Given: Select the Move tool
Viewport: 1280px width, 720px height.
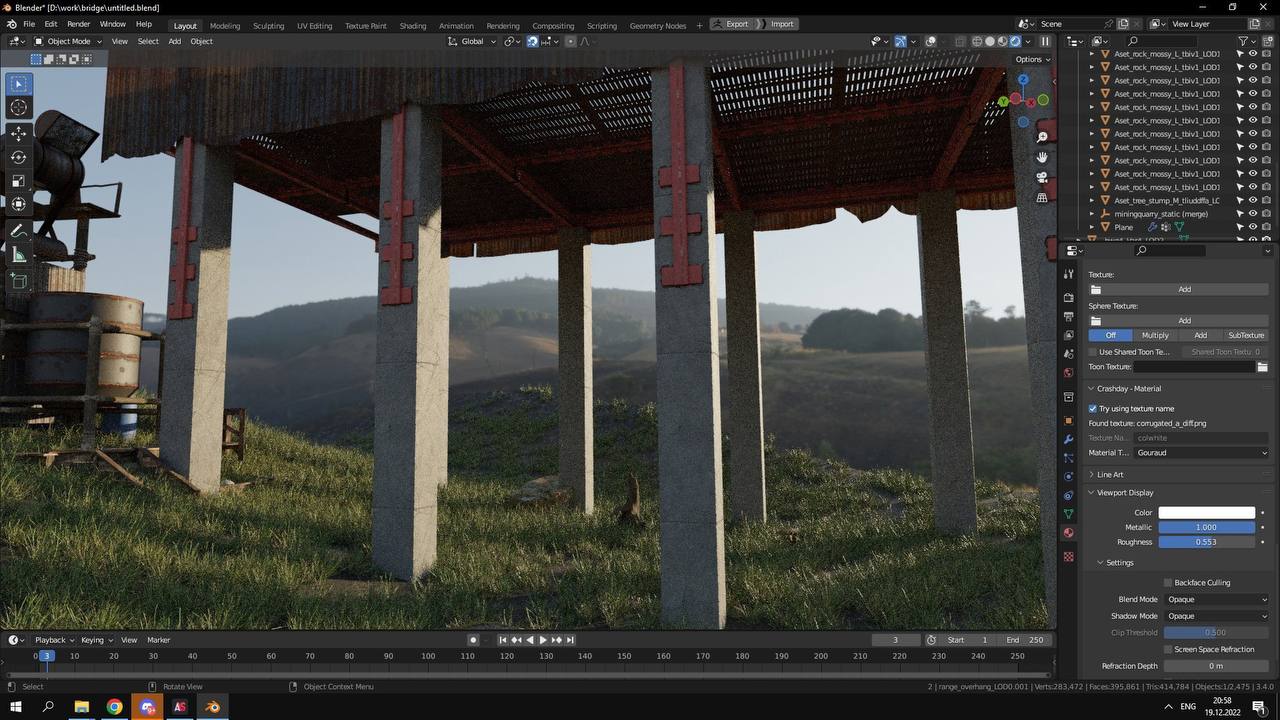Looking at the screenshot, I should tap(18, 133).
